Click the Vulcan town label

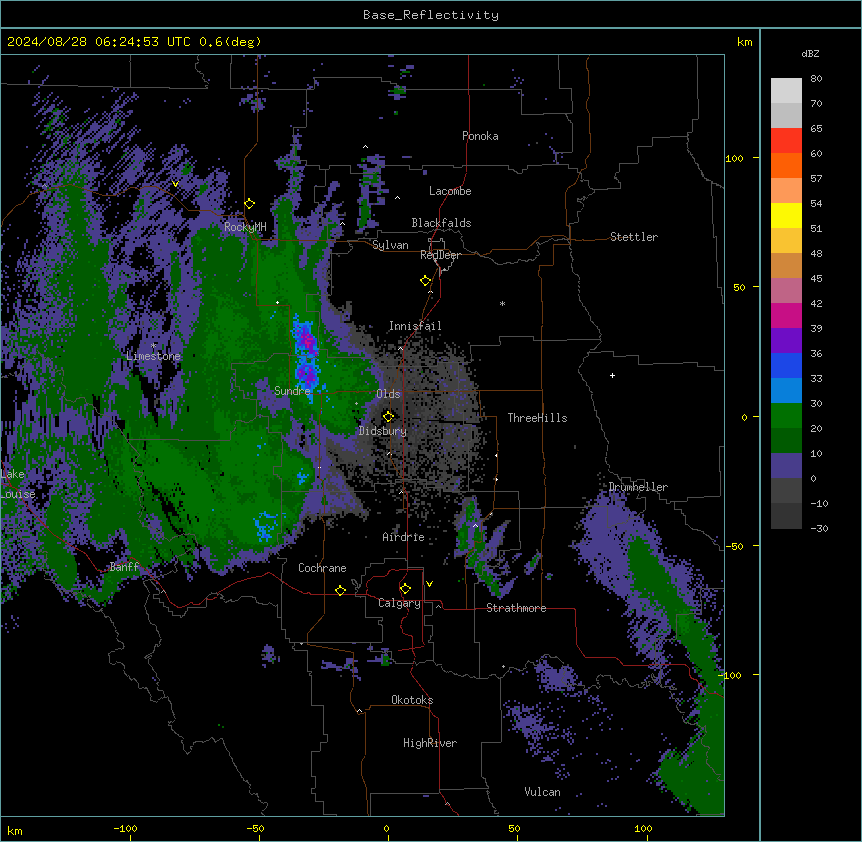(x=542, y=792)
